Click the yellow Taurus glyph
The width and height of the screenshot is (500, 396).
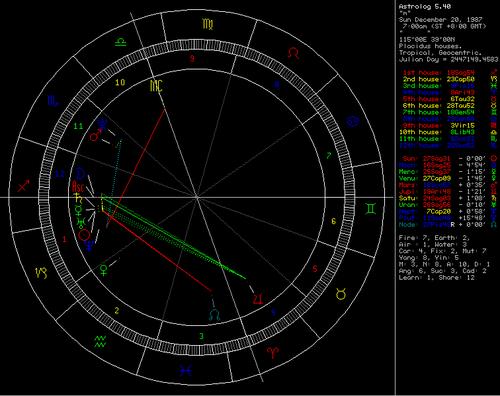(341, 294)
